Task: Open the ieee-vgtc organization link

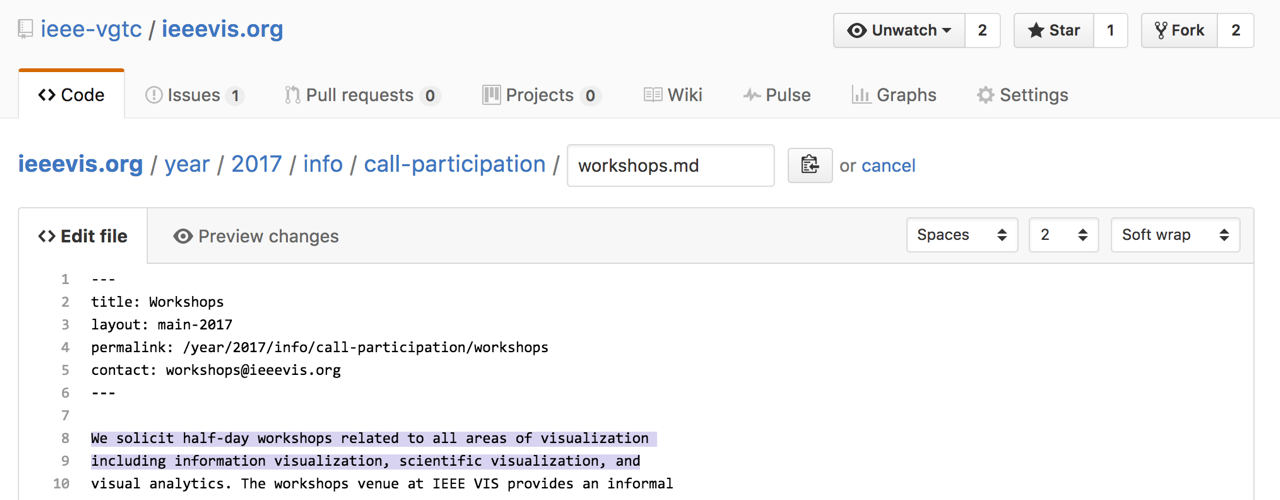Action: click(x=91, y=29)
